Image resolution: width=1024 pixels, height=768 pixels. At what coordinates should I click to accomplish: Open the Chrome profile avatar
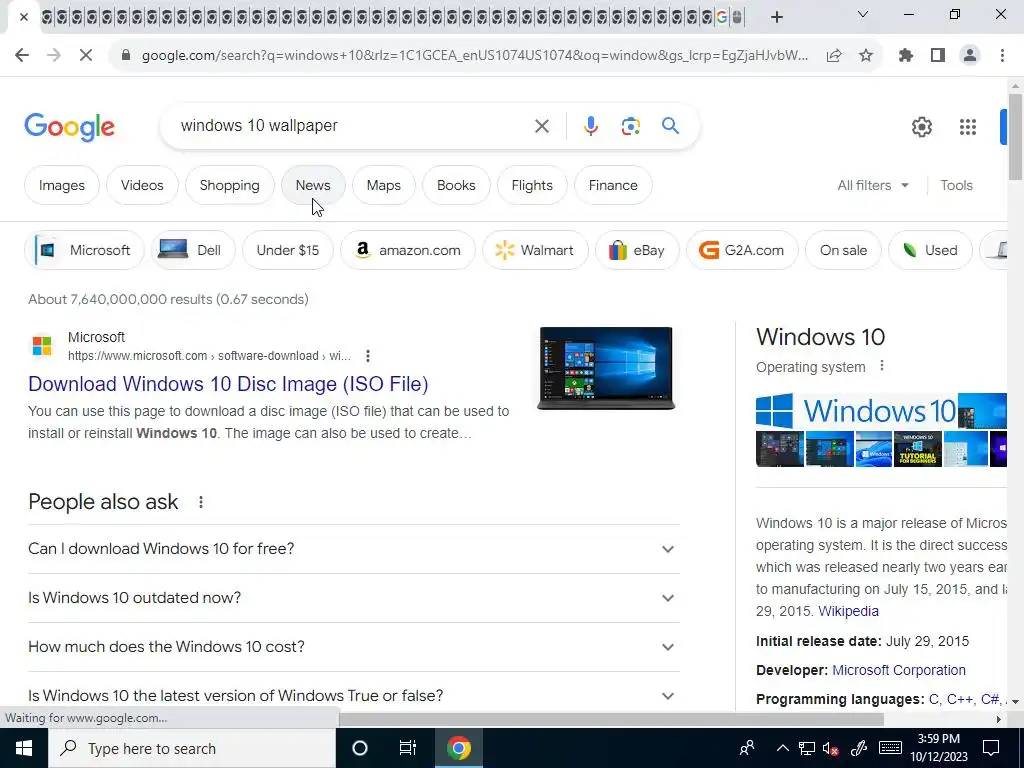tap(970, 56)
